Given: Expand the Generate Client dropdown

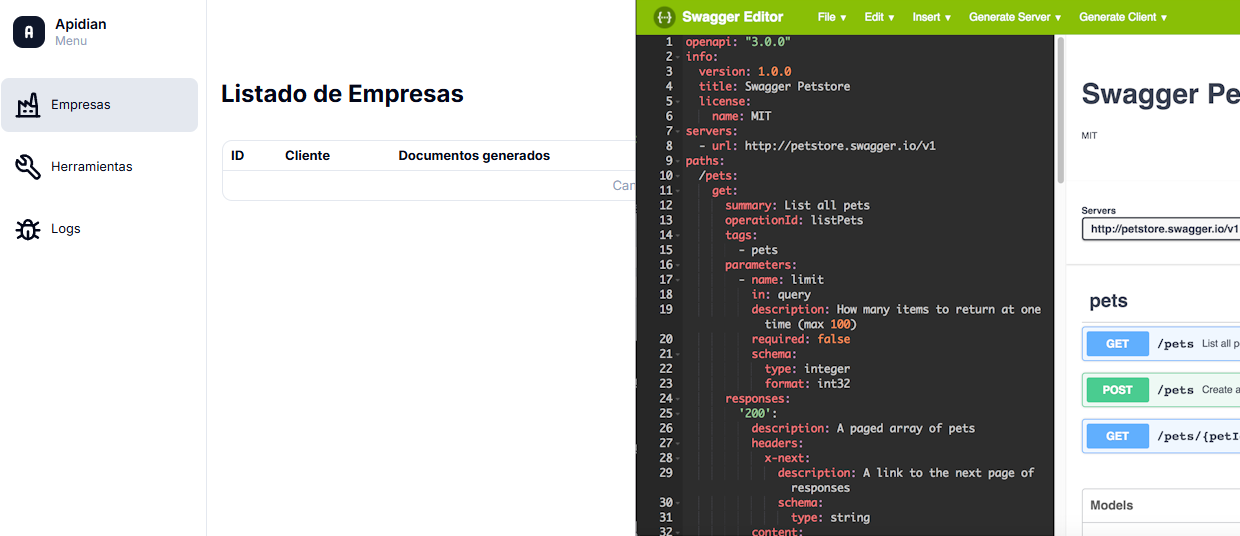Looking at the screenshot, I should pos(1123,17).
